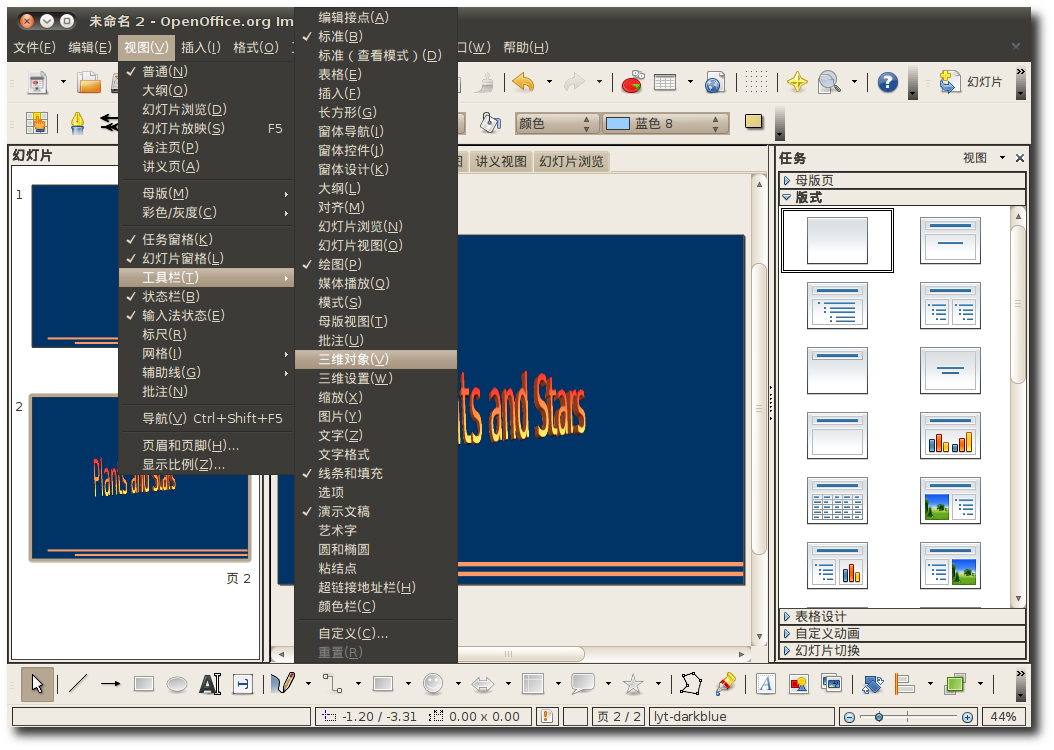Click the 幻灯片 new slide button
Screen dimensions: 1054x750
[x=974, y=82]
